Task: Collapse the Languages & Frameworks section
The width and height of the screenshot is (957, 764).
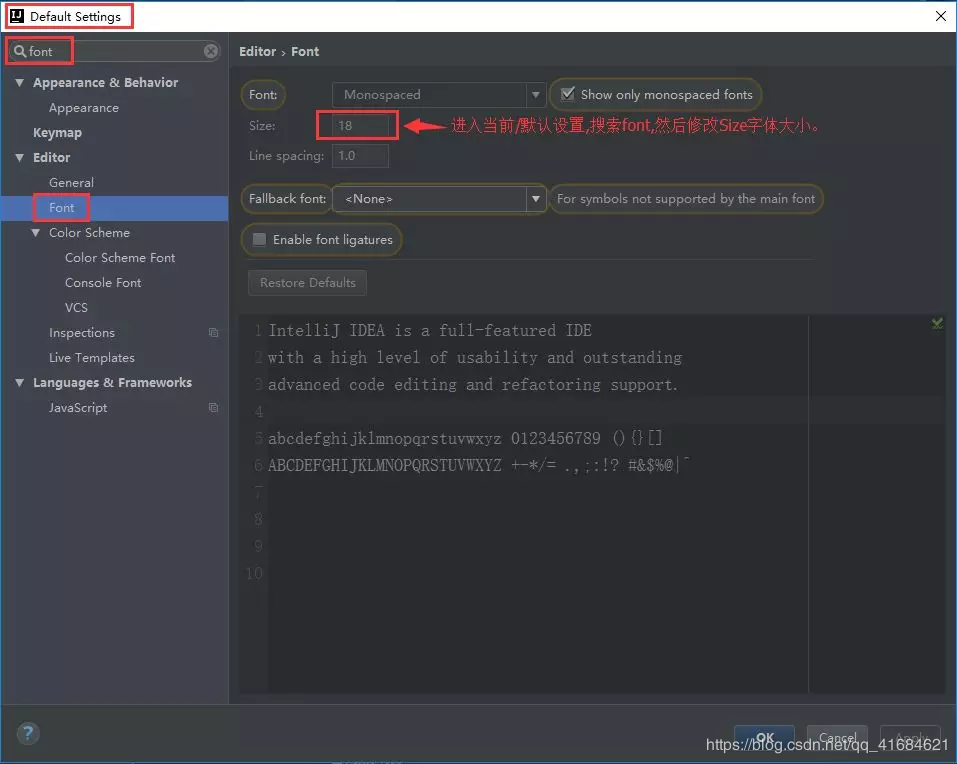Action: point(20,383)
